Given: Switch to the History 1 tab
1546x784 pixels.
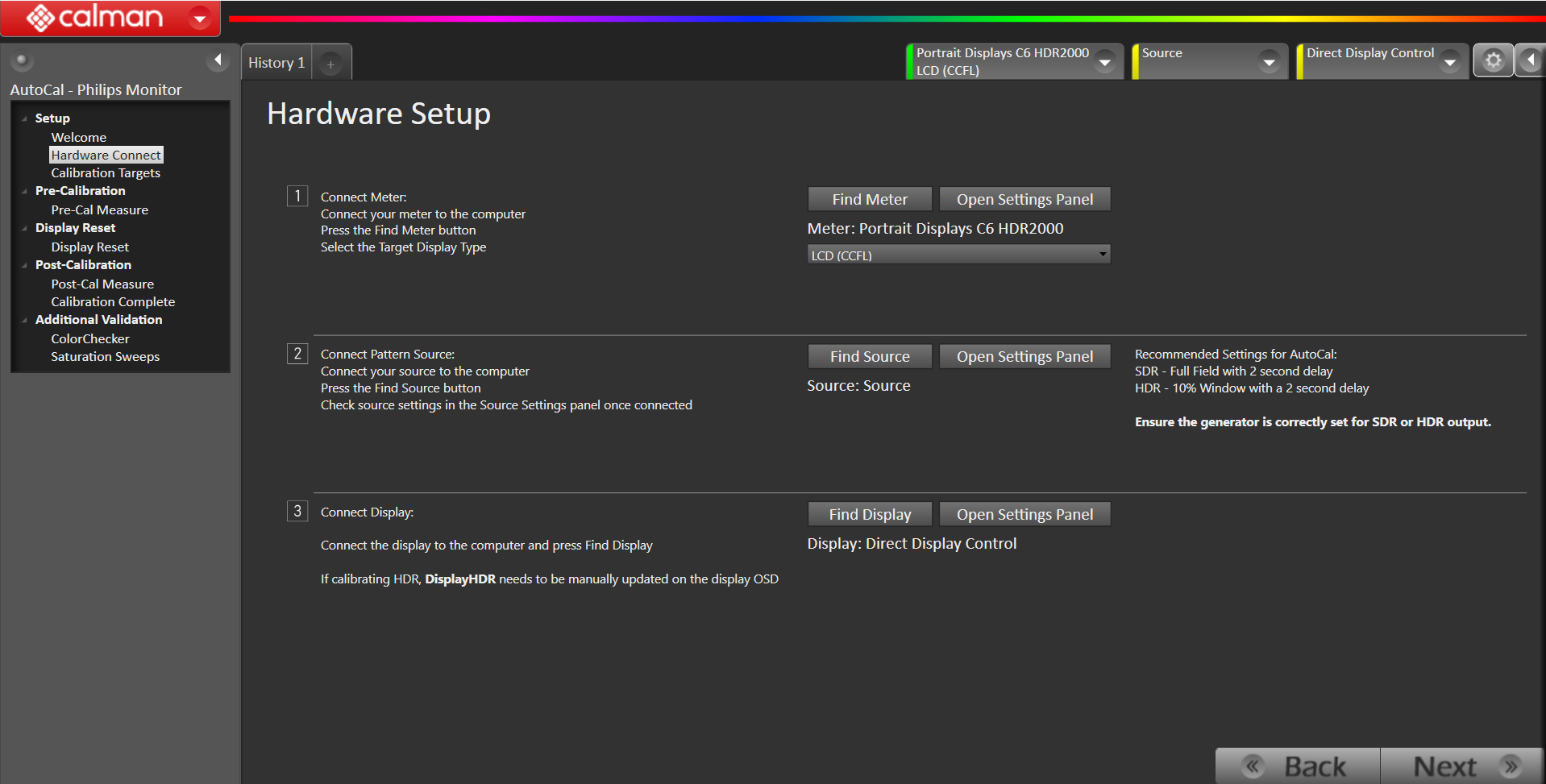Looking at the screenshot, I should (x=276, y=63).
